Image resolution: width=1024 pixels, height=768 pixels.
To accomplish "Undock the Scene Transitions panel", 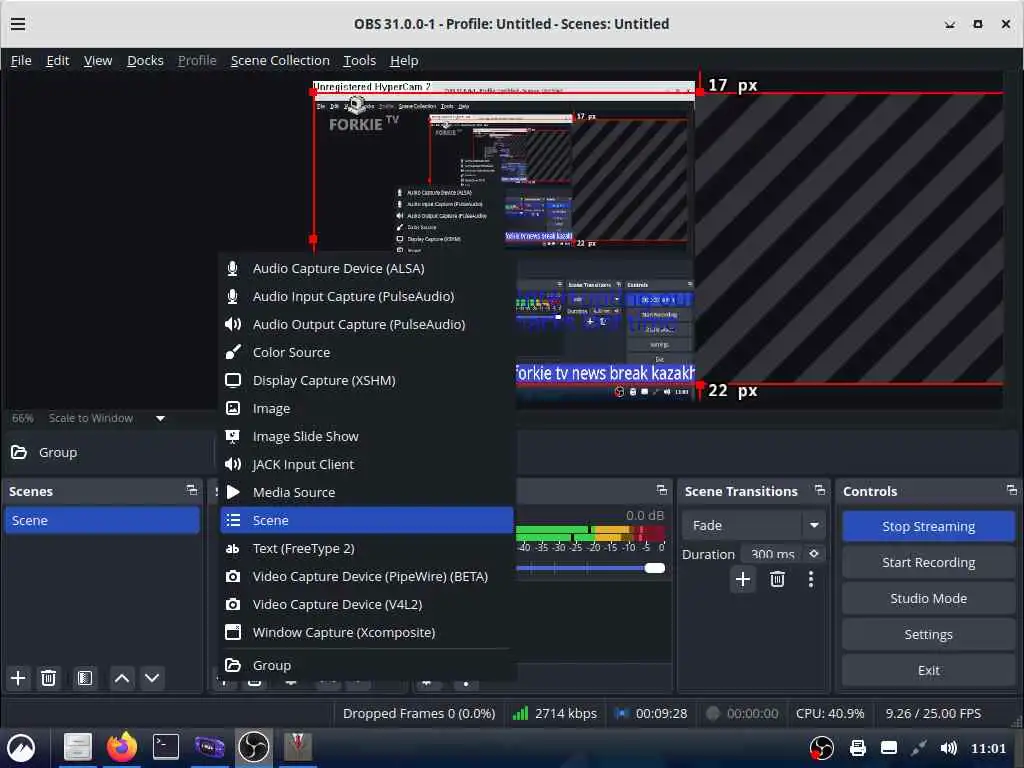I will click(820, 490).
